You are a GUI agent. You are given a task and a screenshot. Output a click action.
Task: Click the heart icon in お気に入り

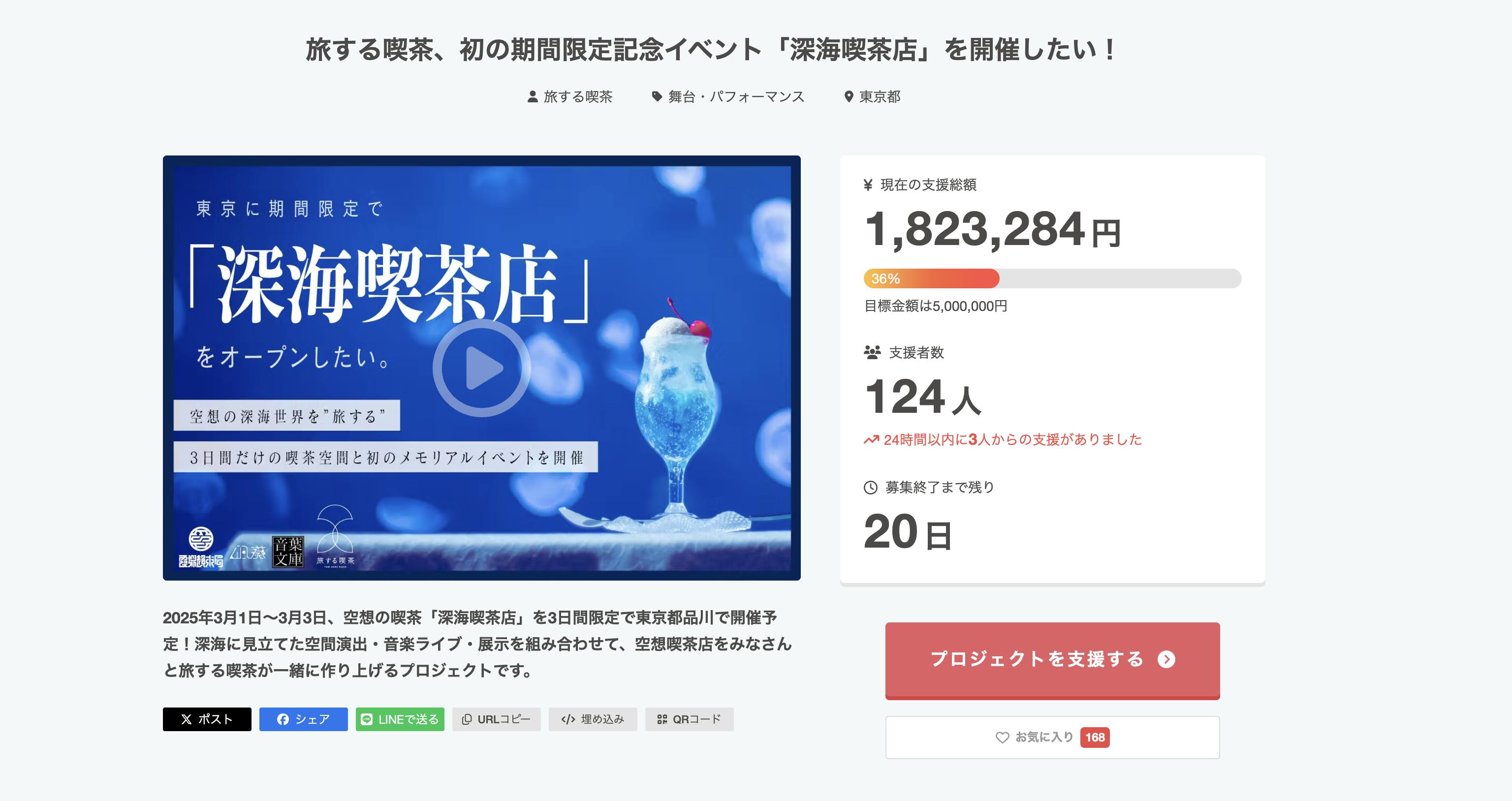(1003, 738)
